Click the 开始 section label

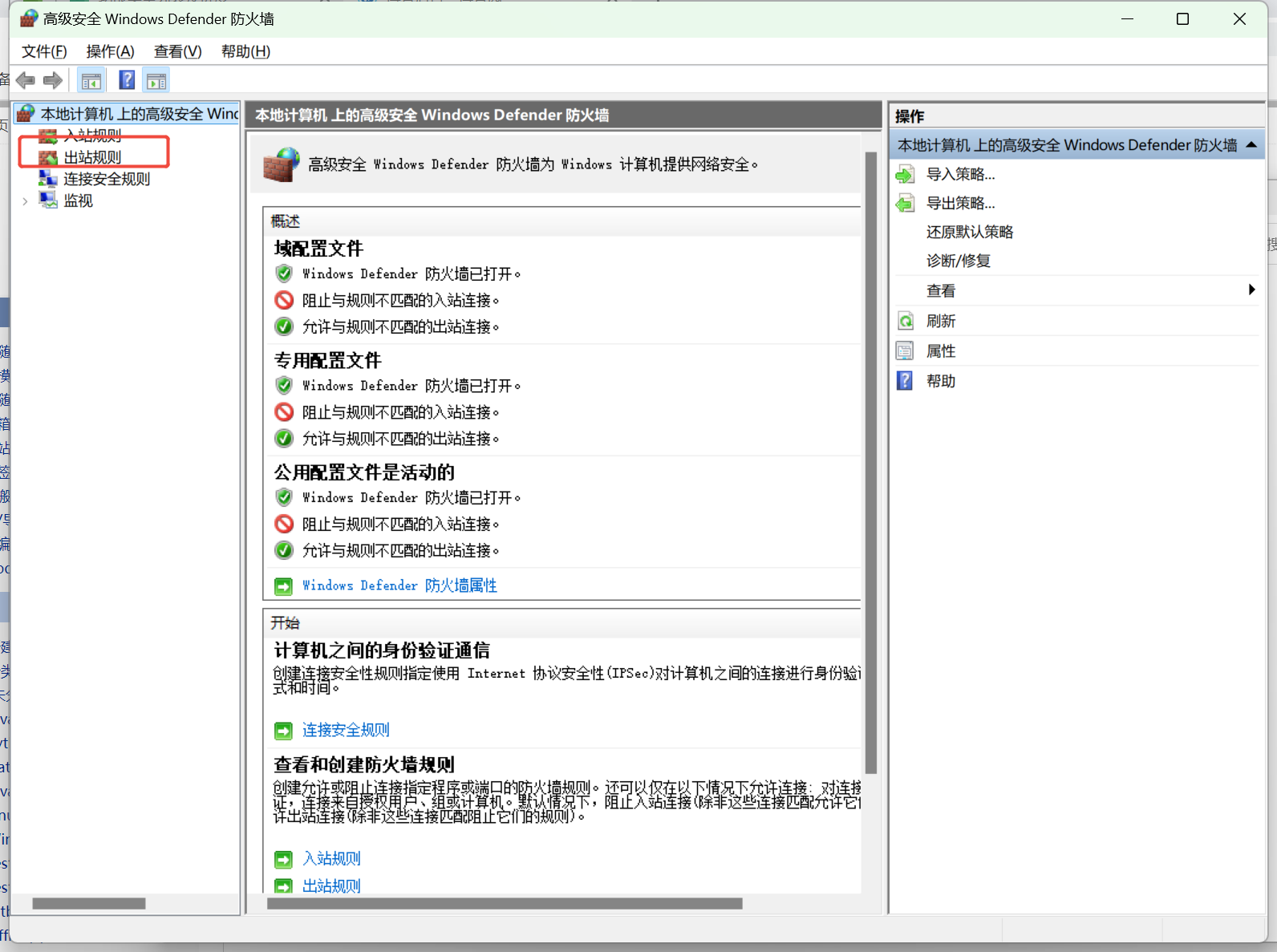pos(285,623)
